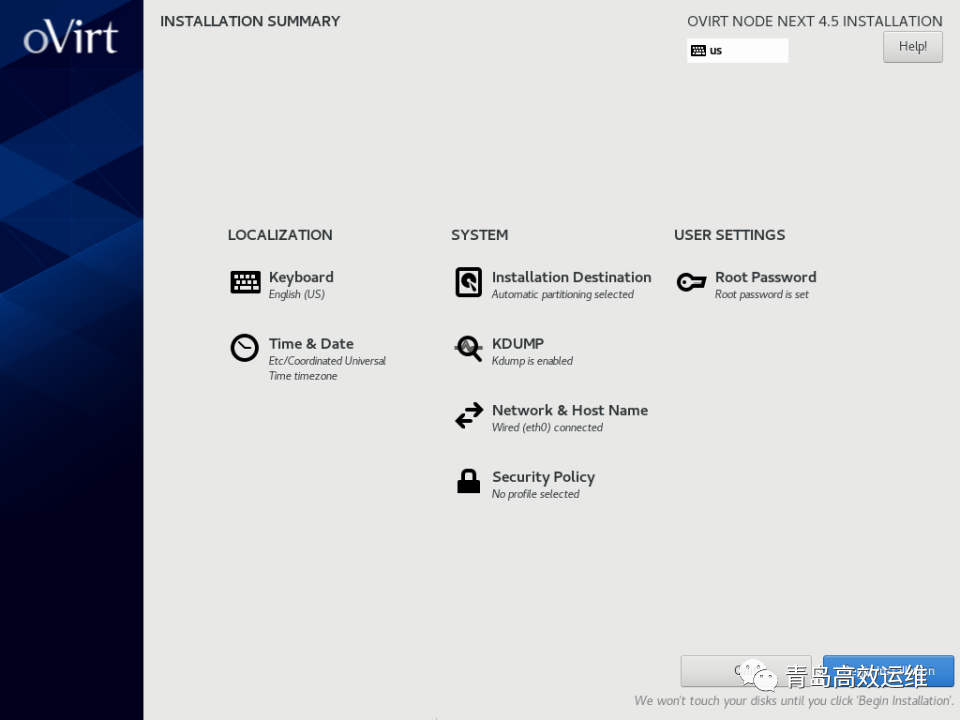Click the Time & Date clock icon
960x720 pixels.
[244, 348]
